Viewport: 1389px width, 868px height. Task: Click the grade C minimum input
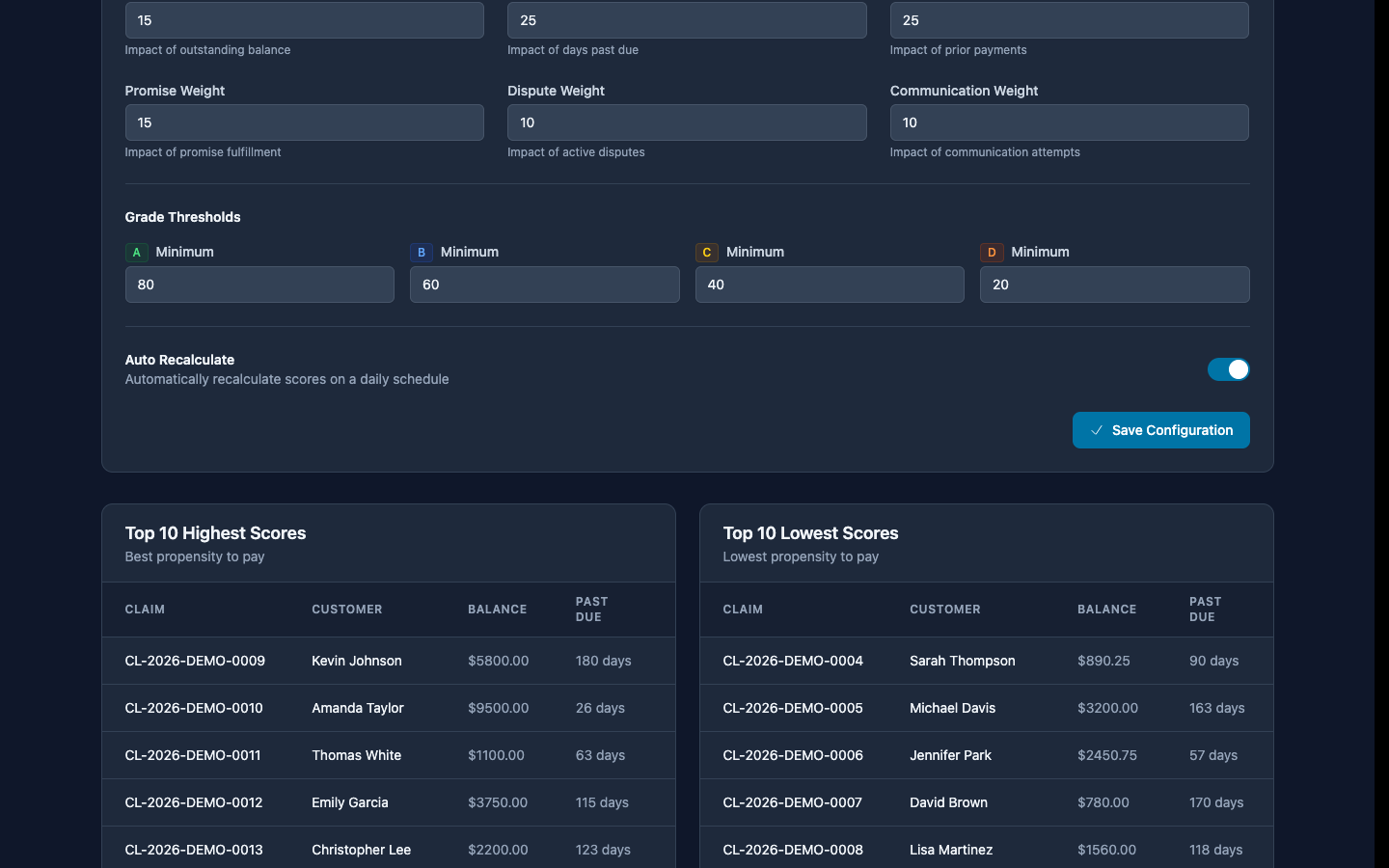coord(830,285)
